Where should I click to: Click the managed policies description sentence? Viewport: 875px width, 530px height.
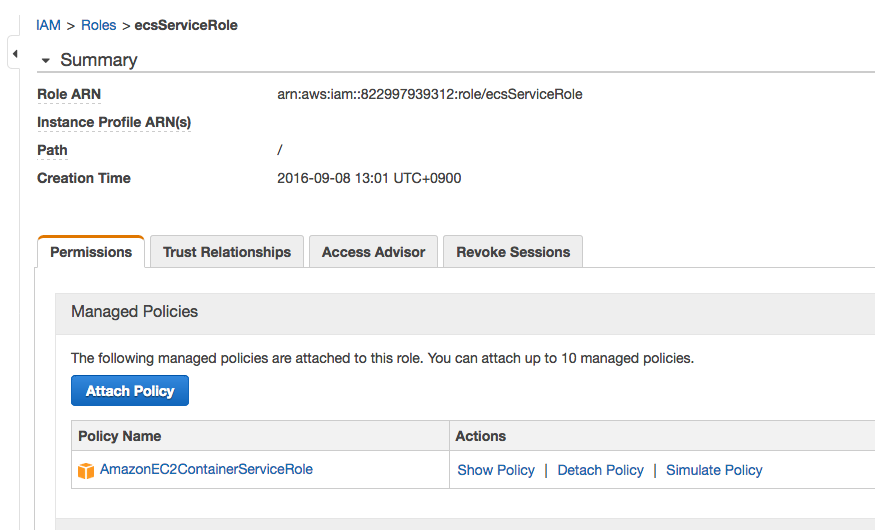tap(382, 358)
